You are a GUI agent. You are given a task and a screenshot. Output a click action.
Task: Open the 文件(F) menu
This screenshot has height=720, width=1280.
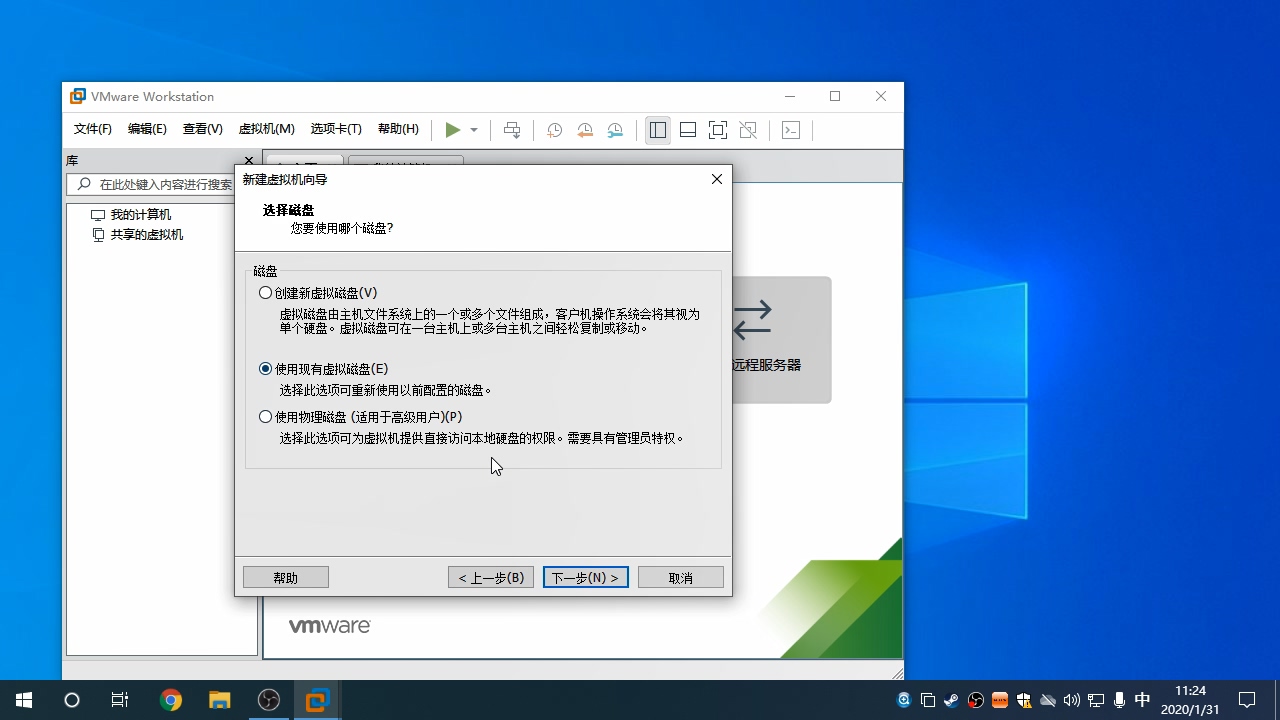[x=93, y=129]
